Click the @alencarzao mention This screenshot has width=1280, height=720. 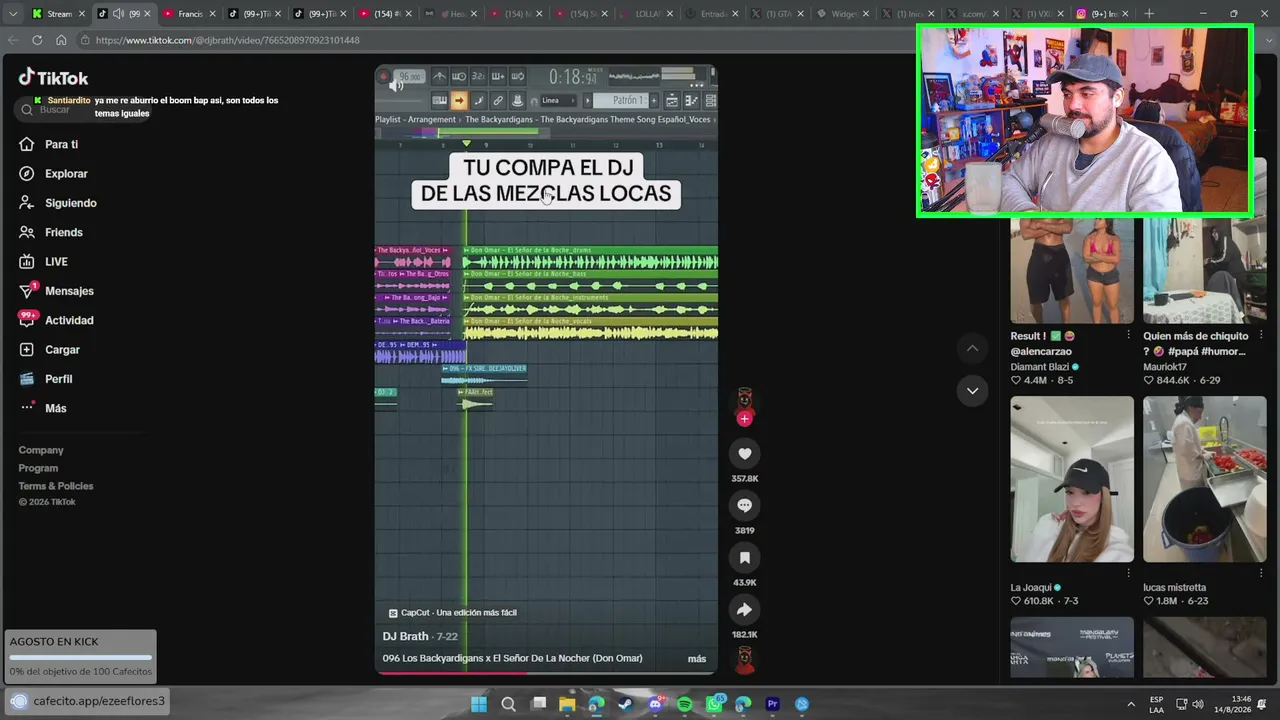[x=1041, y=352]
